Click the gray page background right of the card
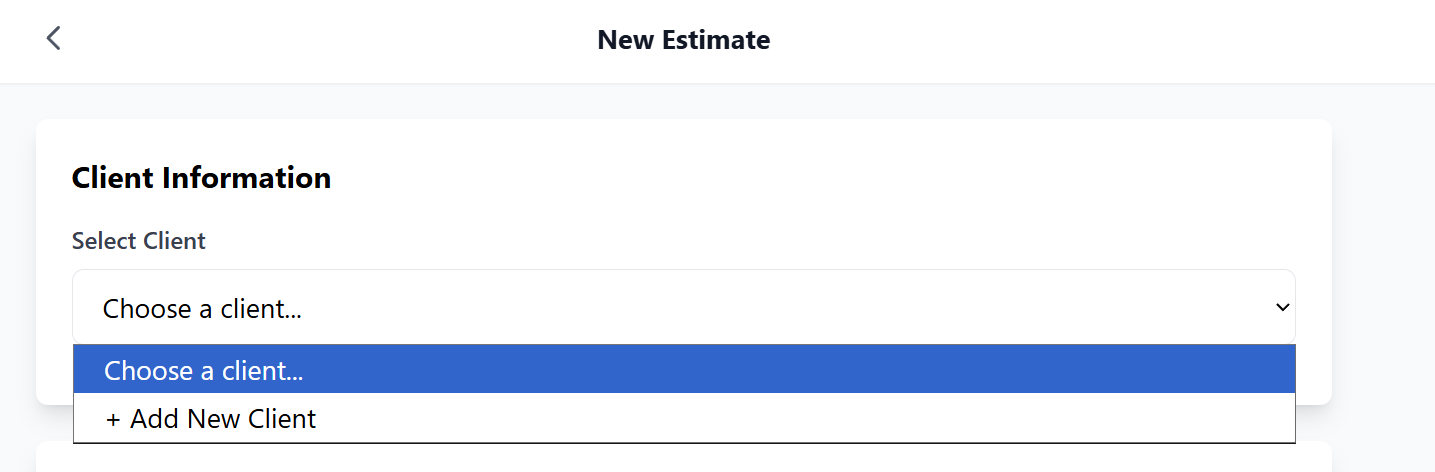 [1385, 260]
